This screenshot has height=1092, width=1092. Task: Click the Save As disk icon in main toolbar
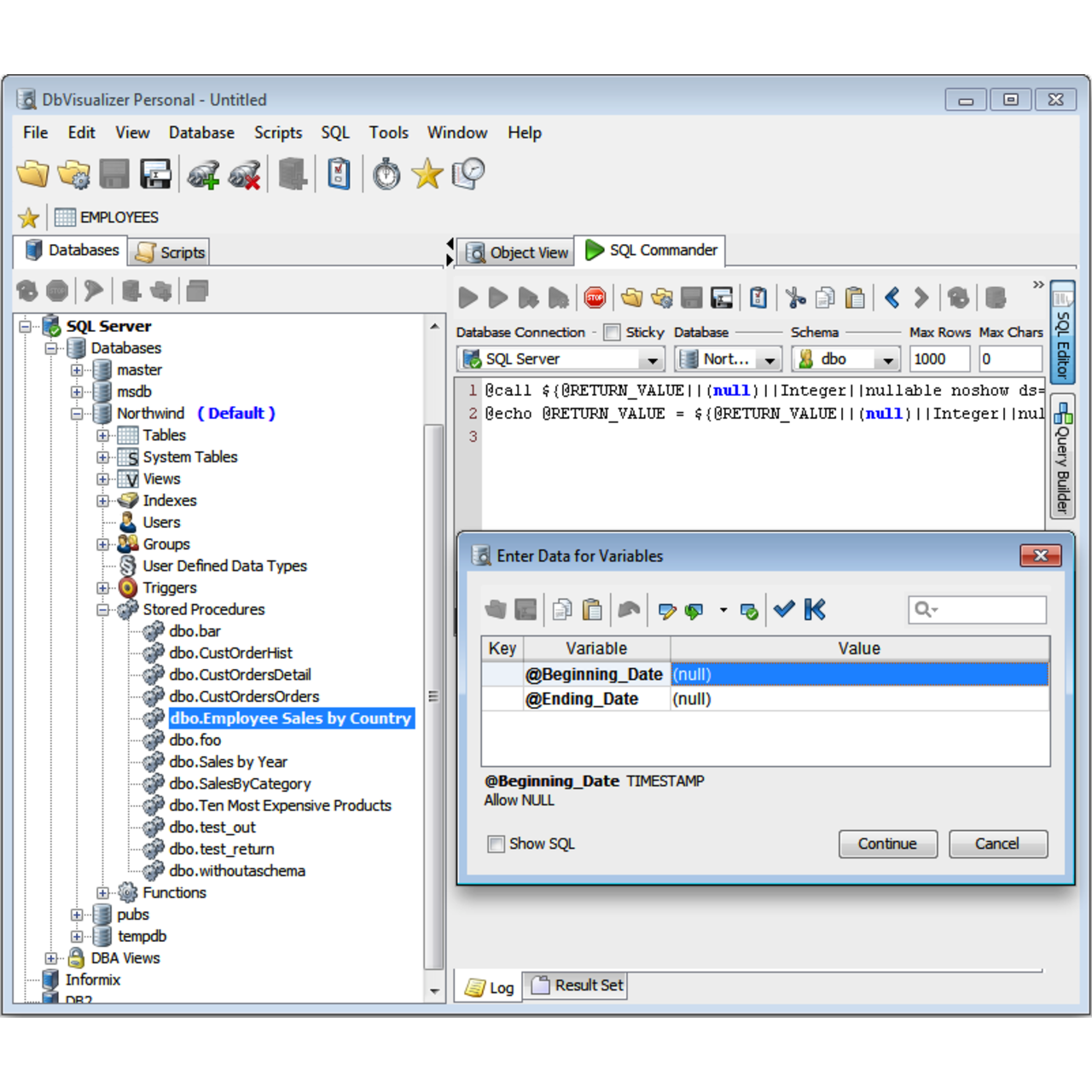click(156, 174)
